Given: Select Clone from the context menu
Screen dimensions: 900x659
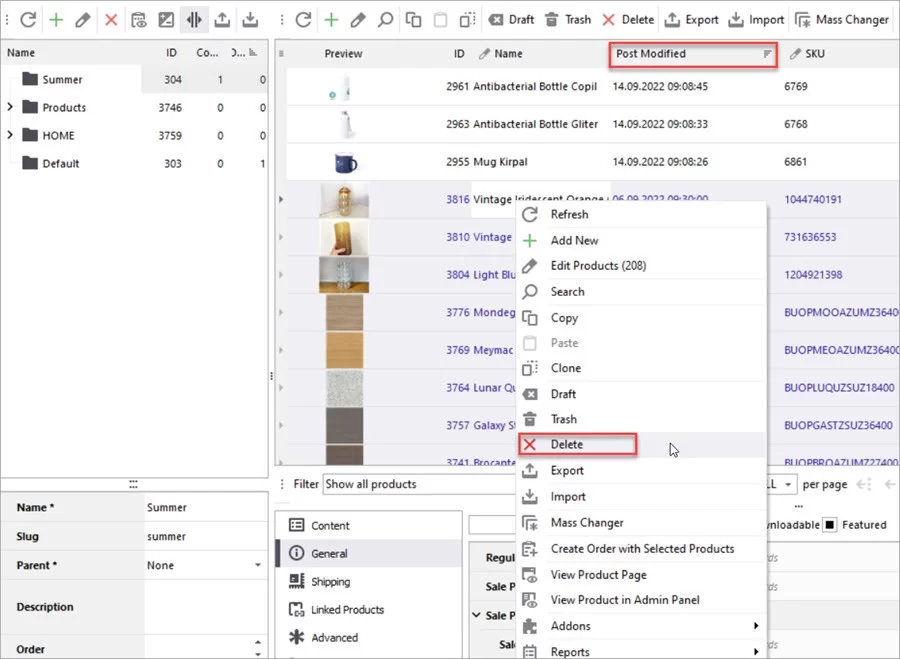Looking at the screenshot, I should 565,368.
